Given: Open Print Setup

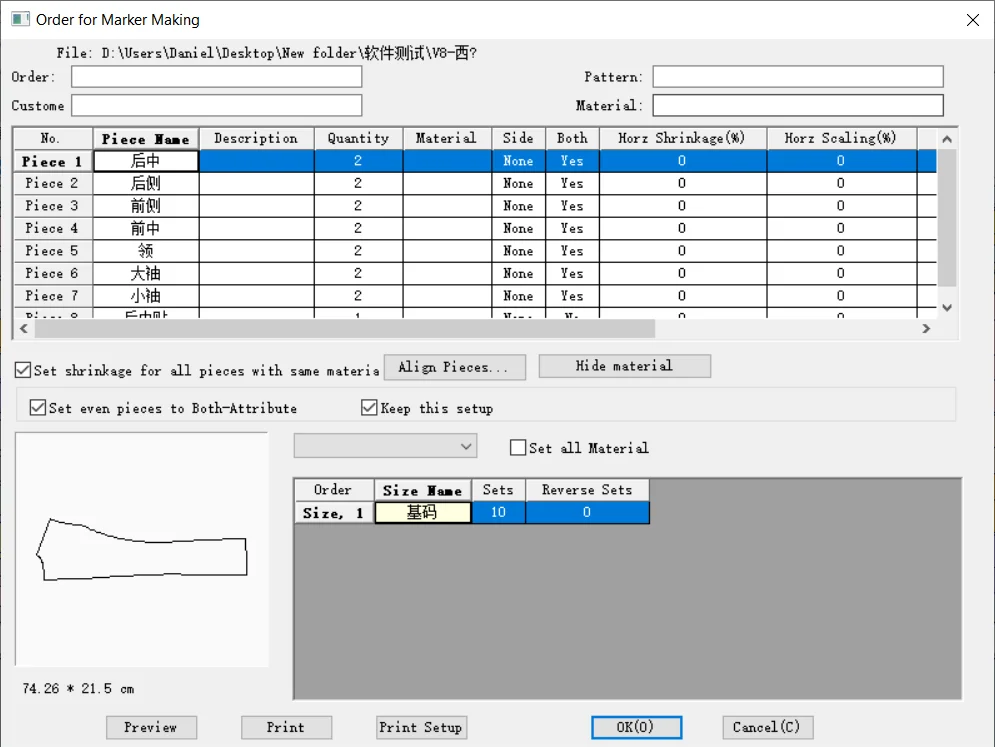Looking at the screenshot, I should tap(421, 727).
